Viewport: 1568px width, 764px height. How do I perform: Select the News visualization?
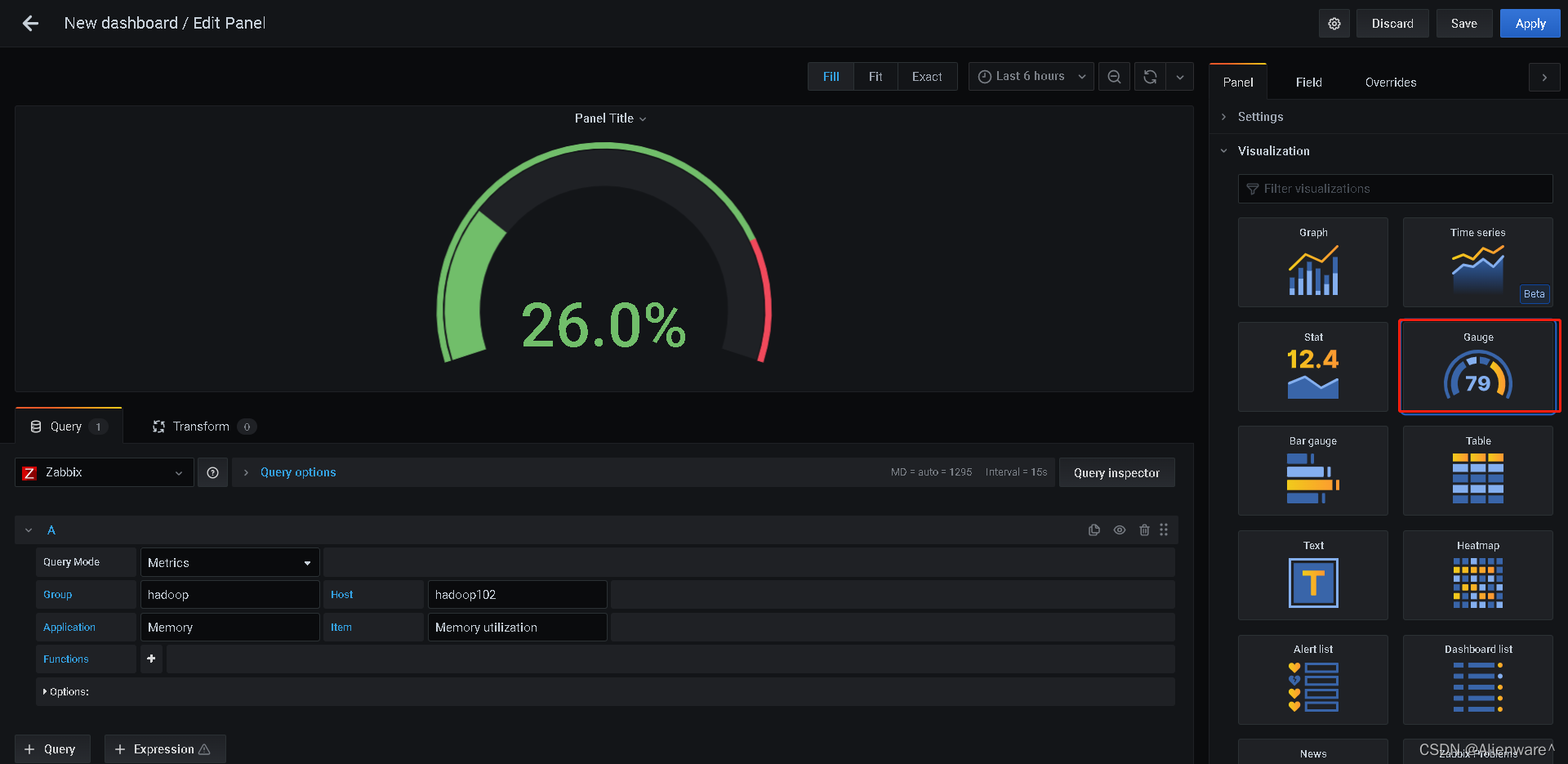[x=1313, y=752]
